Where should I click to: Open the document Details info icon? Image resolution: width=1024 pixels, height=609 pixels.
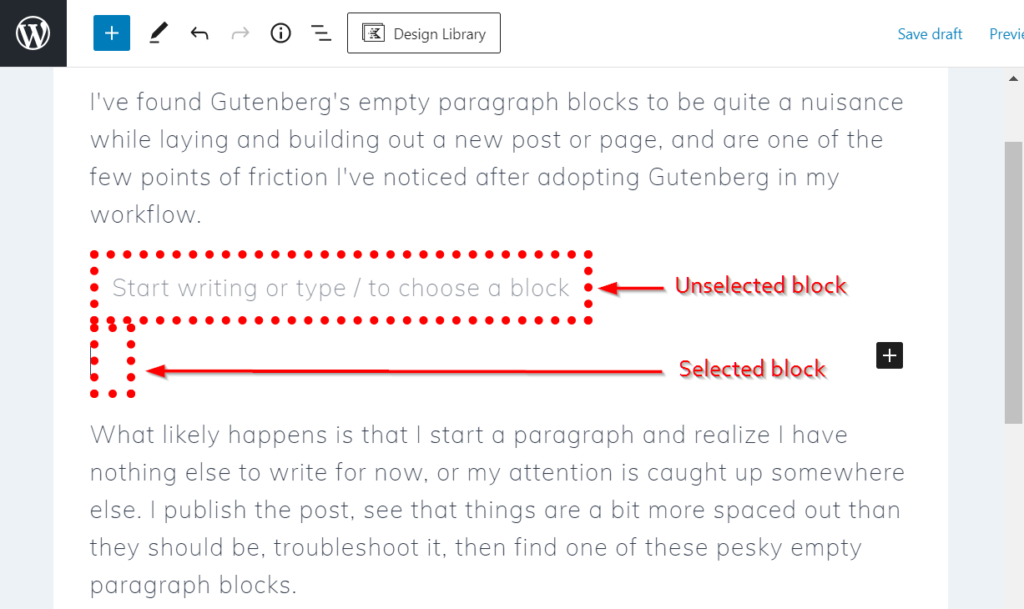pyautogui.click(x=281, y=33)
